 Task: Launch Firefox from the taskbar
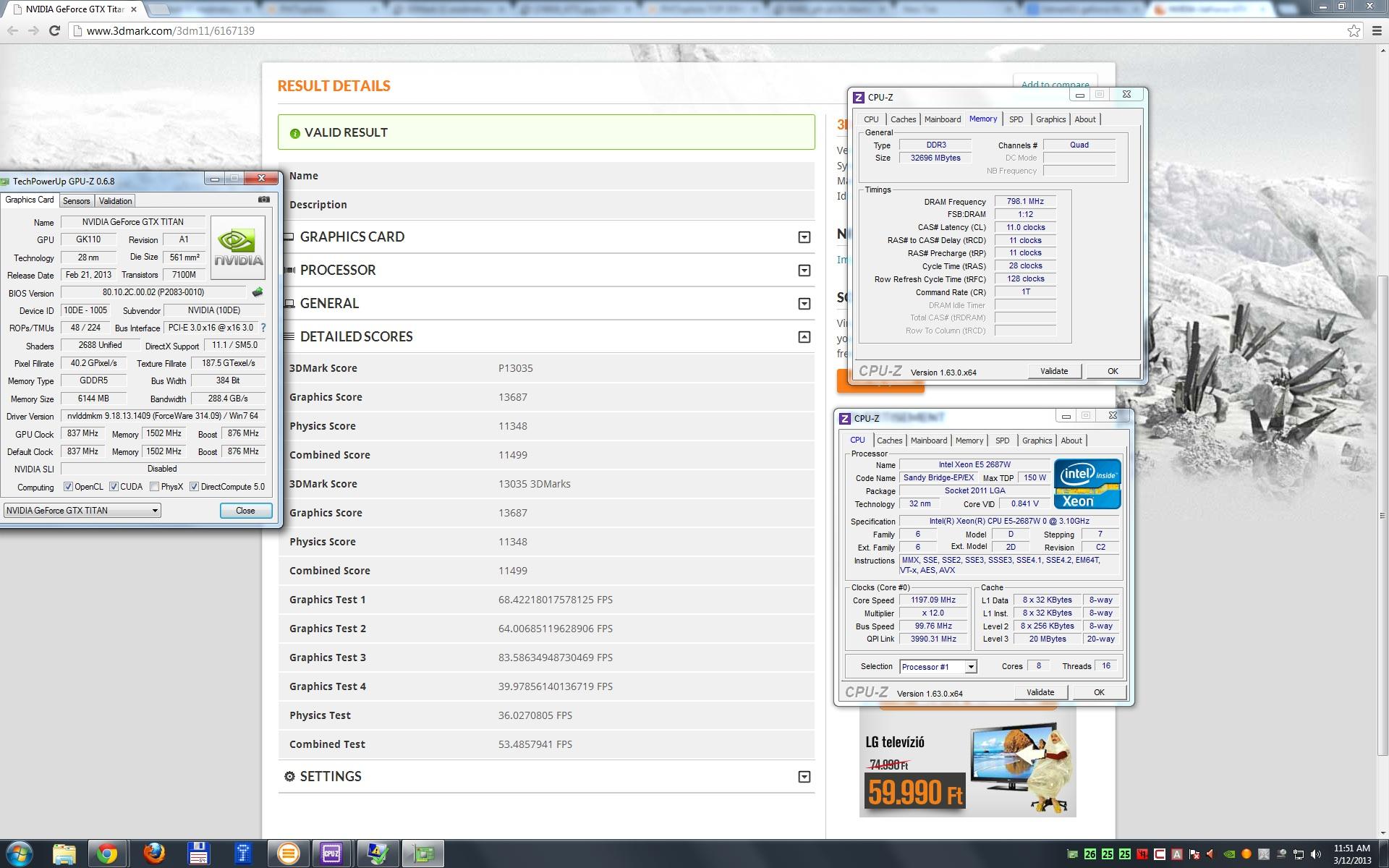(153, 854)
